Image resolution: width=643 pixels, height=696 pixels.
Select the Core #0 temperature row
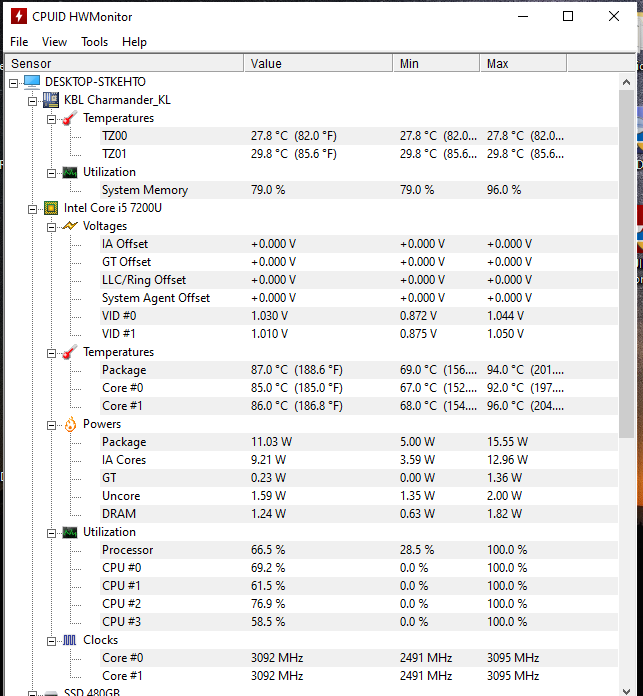(359, 388)
